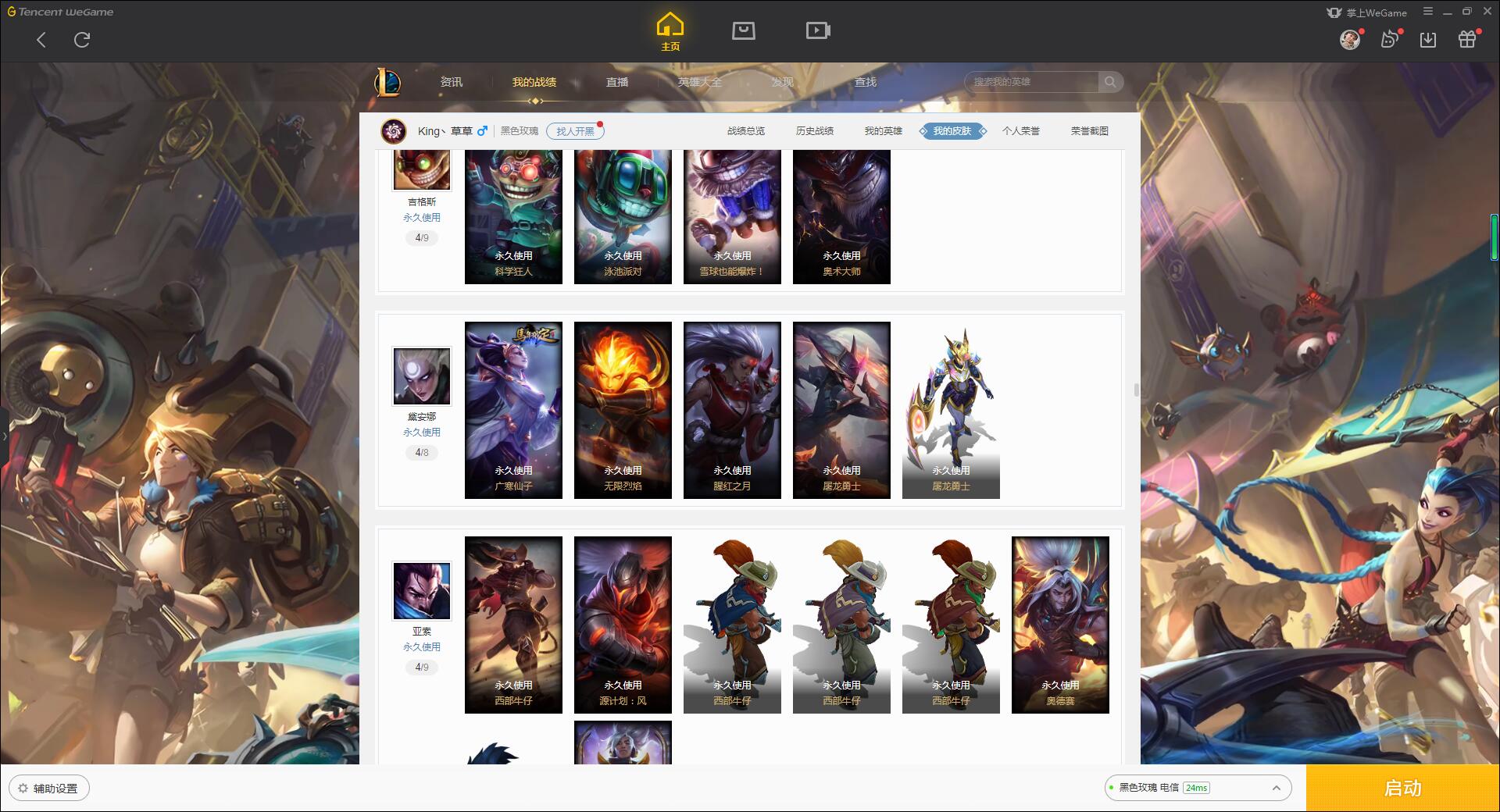Open the 发现 tab
The image size is (1500, 812).
point(783,82)
